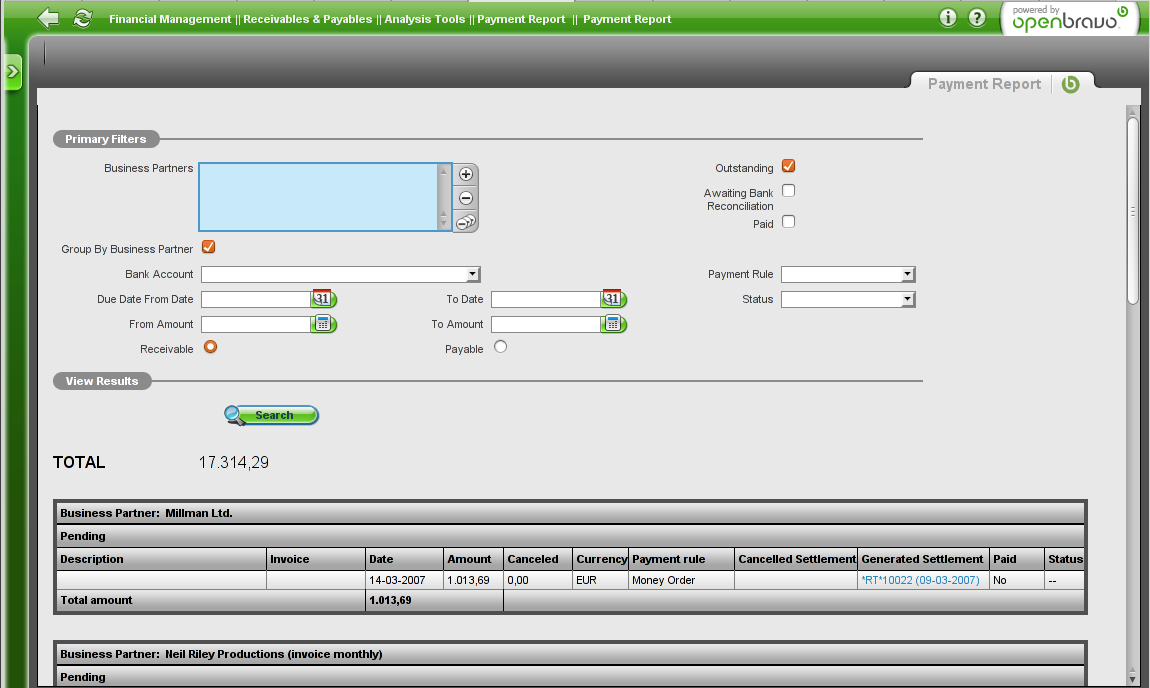Select the Payment Report tab
The width and height of the screenshot is (1150, 688).
(984, 84)
